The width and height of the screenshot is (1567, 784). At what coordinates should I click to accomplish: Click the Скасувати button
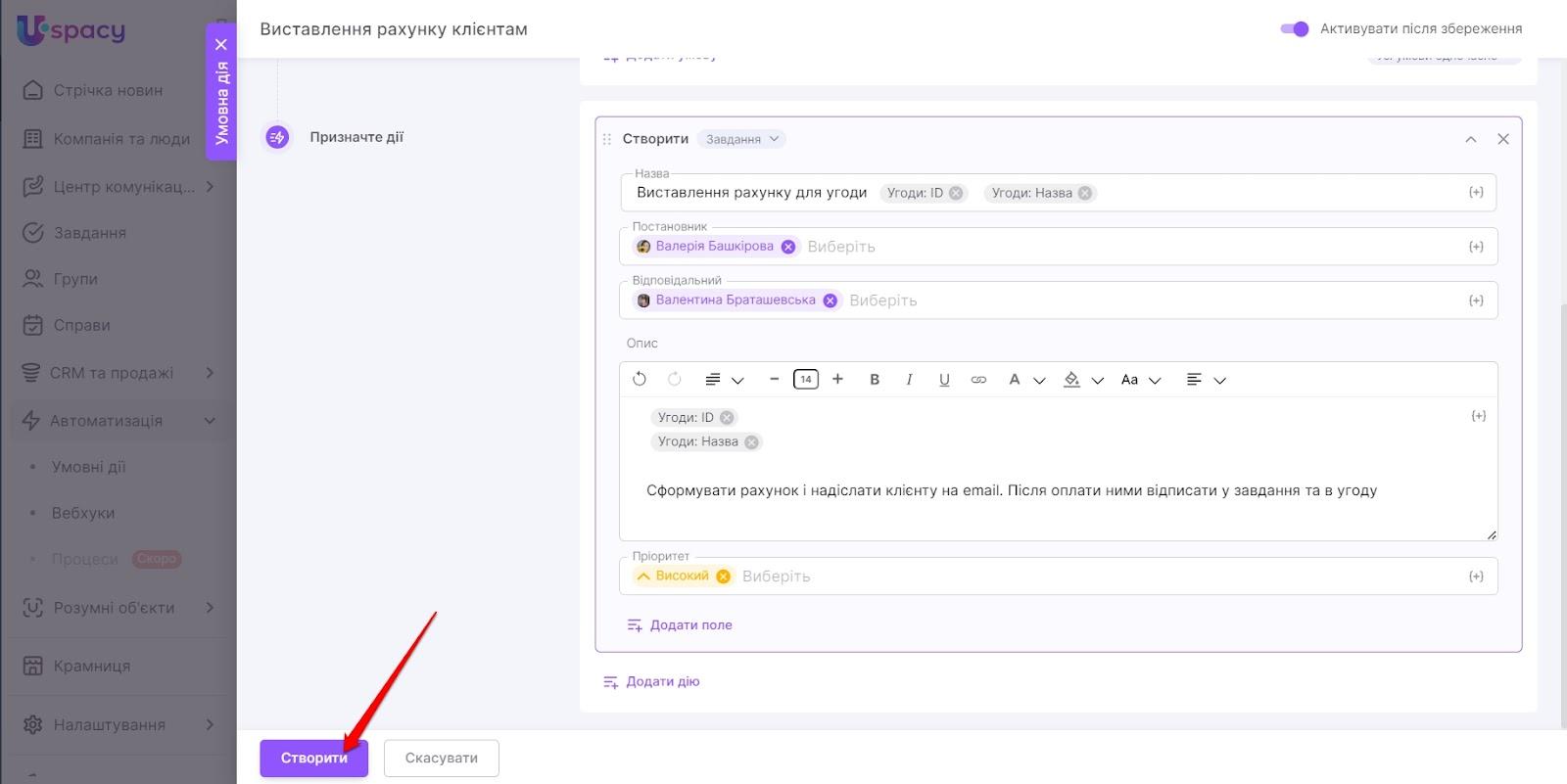pos(442,759)
